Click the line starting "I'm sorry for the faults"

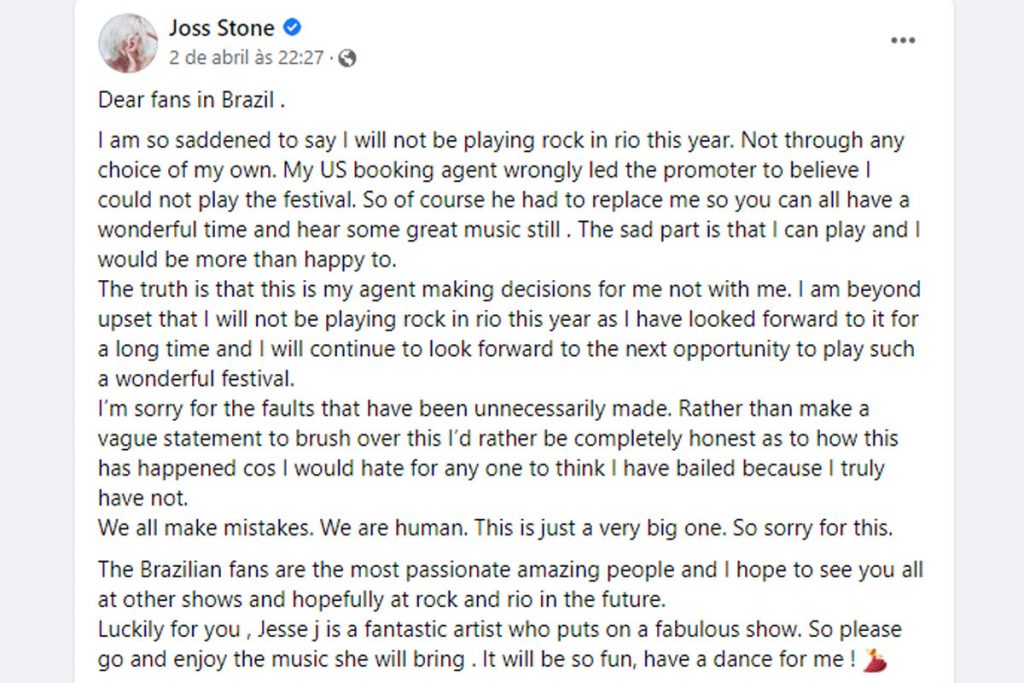coord(483,409)
